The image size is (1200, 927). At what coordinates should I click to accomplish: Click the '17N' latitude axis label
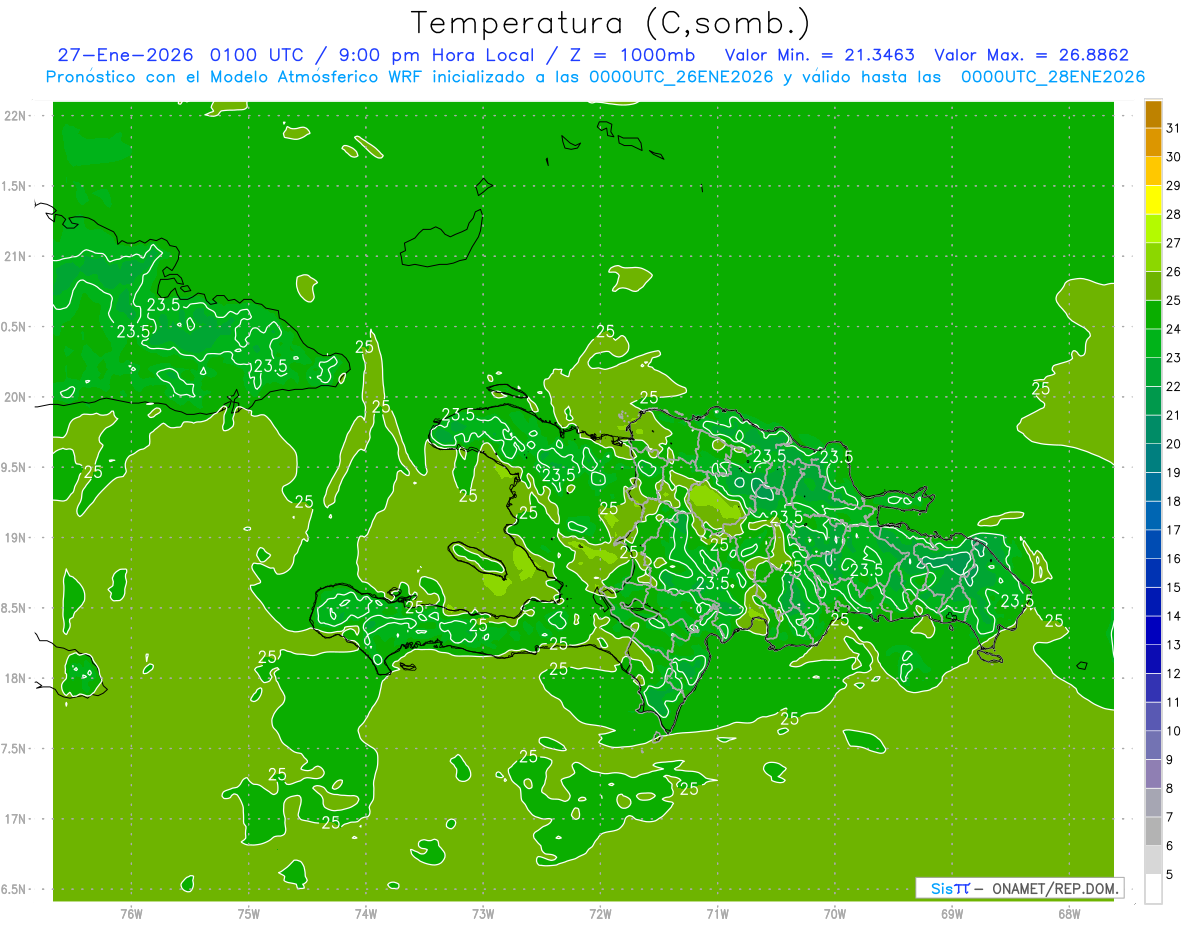pos(16,819)
